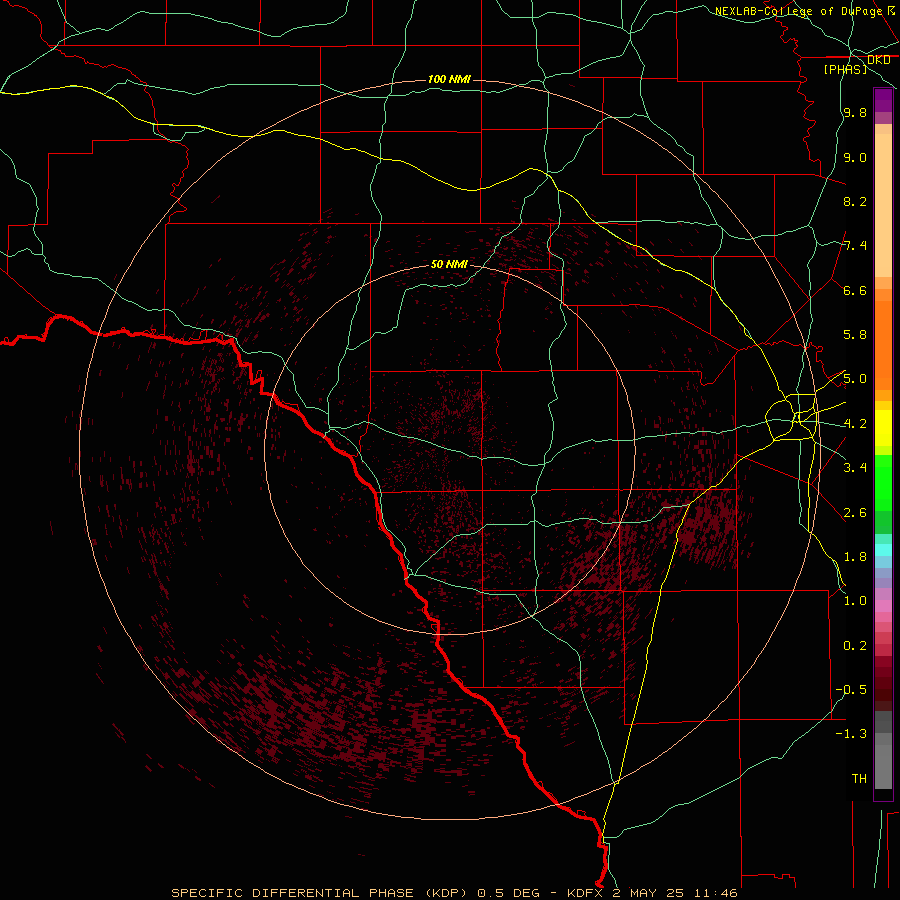Click the -0.5 legend value
The image size is (900, 900).
tap(851, 689)
